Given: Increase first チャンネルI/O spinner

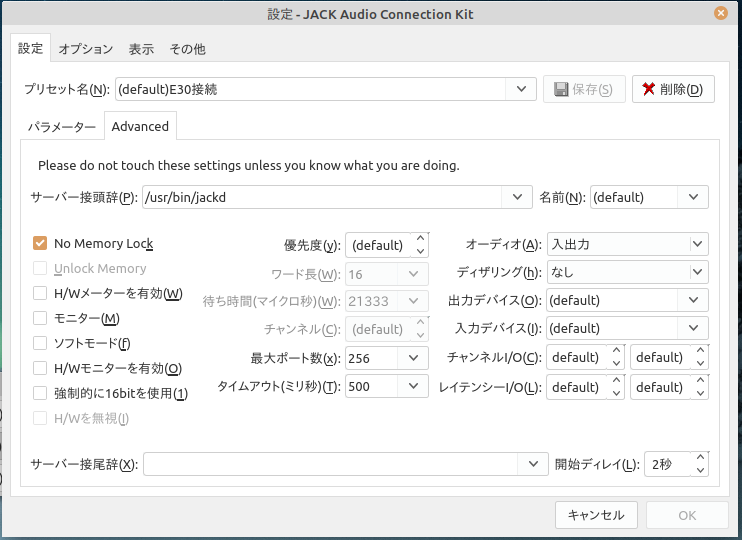Looking at the screenshot, I should coord(616,351).
